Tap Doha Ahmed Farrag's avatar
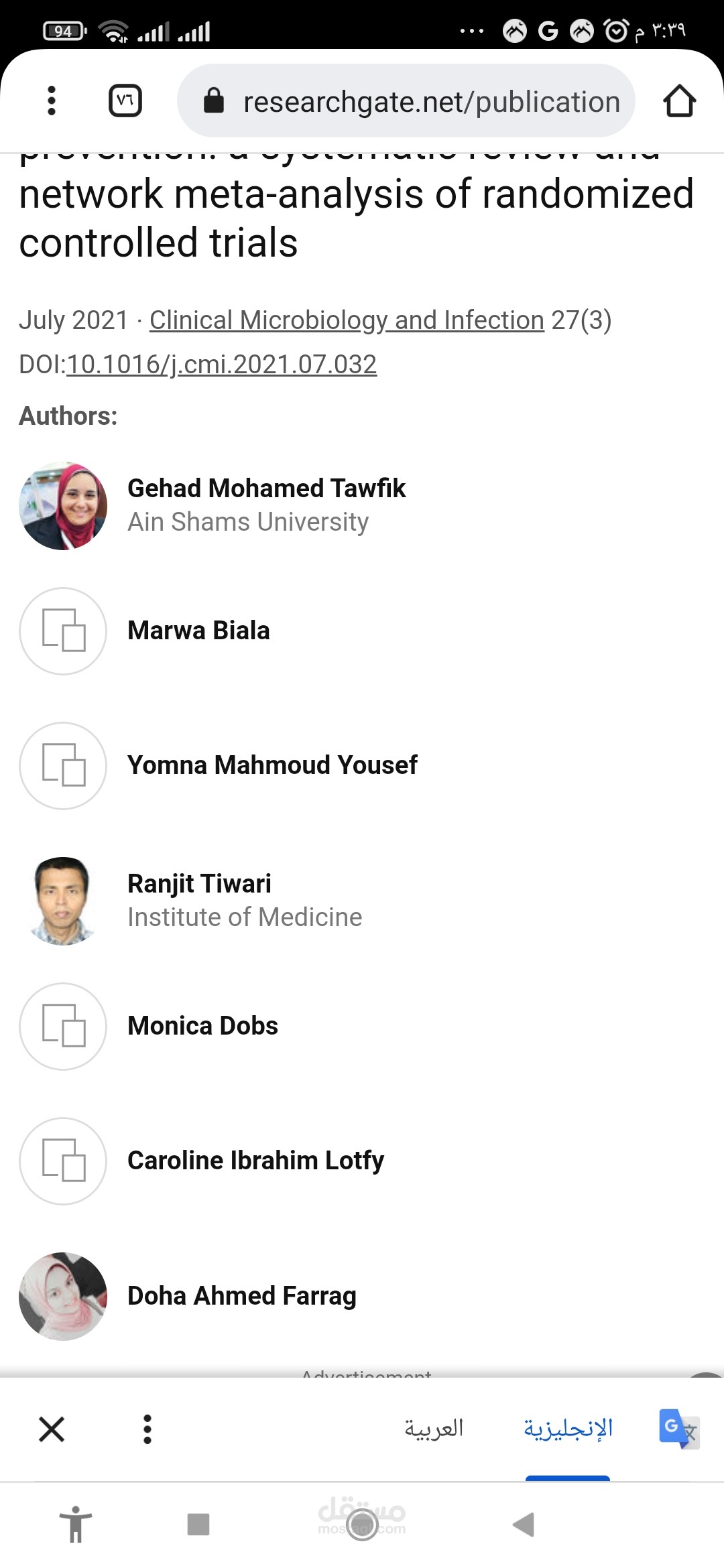 [x=63, y=1296]
